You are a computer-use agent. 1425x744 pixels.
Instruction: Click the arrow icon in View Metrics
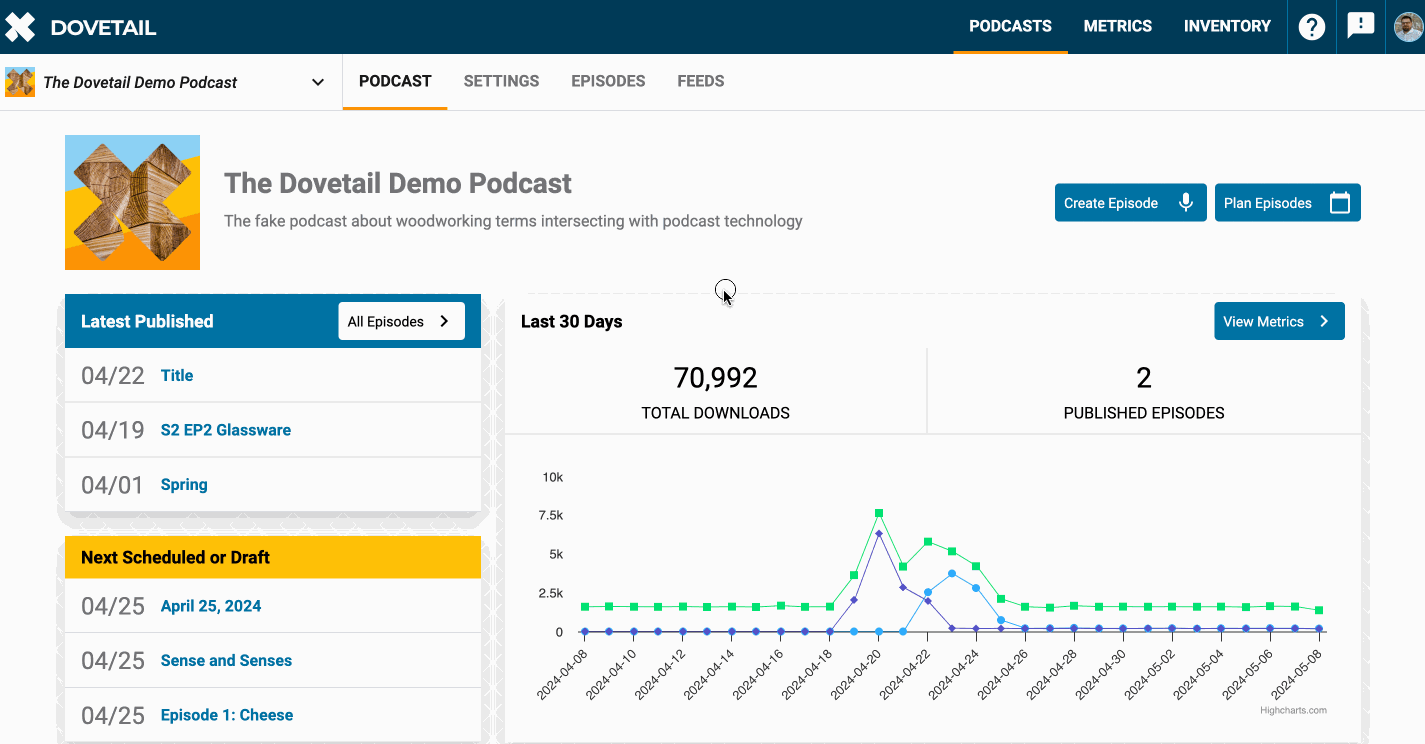coord(1324,321)
